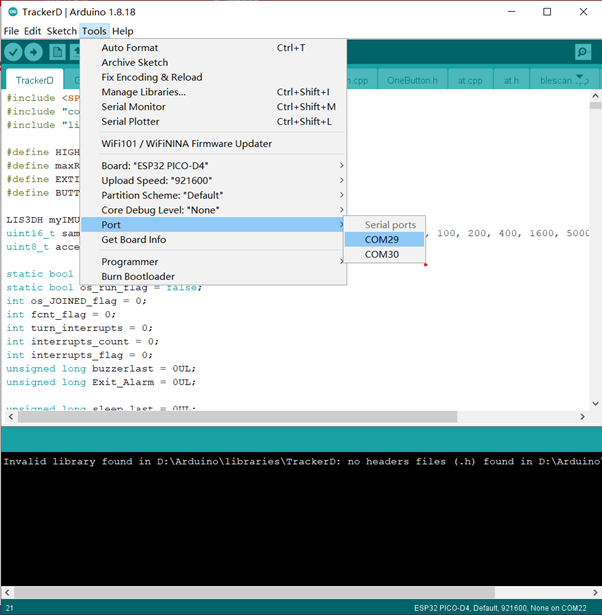Click editor vertical scrollbar down arrow
The width and height of the screenshot is (602, 615).
pos(595,404)
